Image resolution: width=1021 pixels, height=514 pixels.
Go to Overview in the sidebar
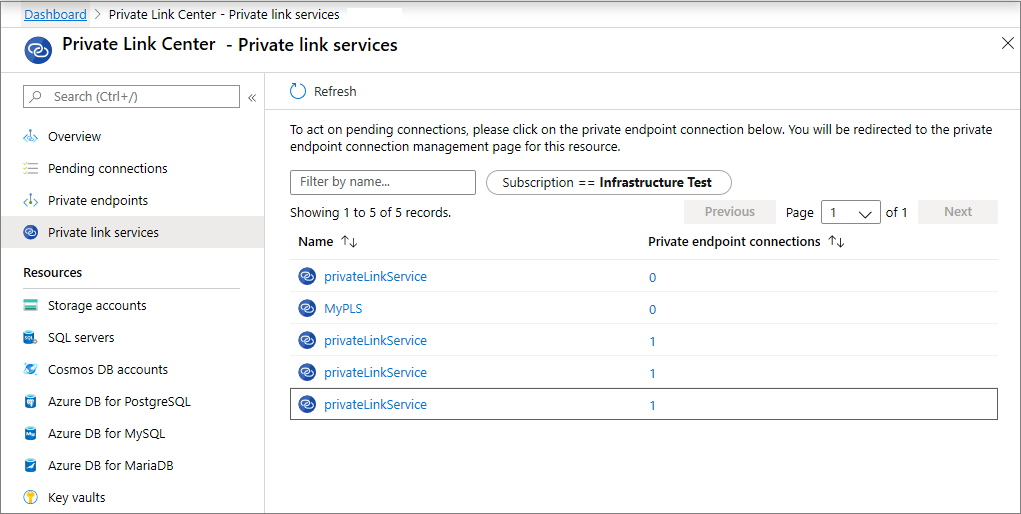click(74, 137)
